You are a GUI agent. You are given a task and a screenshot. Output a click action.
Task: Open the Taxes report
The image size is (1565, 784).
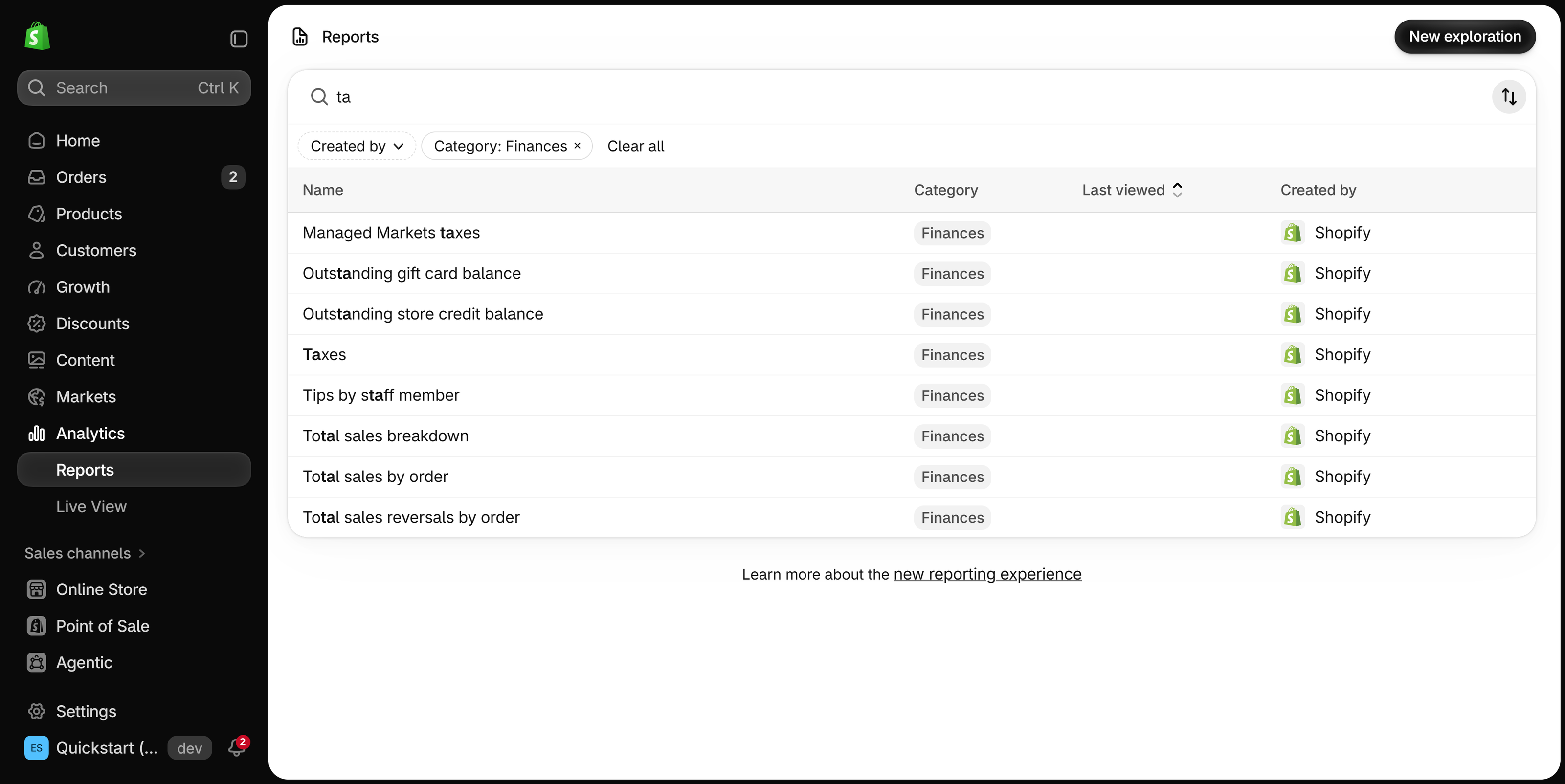pos(911,355)
